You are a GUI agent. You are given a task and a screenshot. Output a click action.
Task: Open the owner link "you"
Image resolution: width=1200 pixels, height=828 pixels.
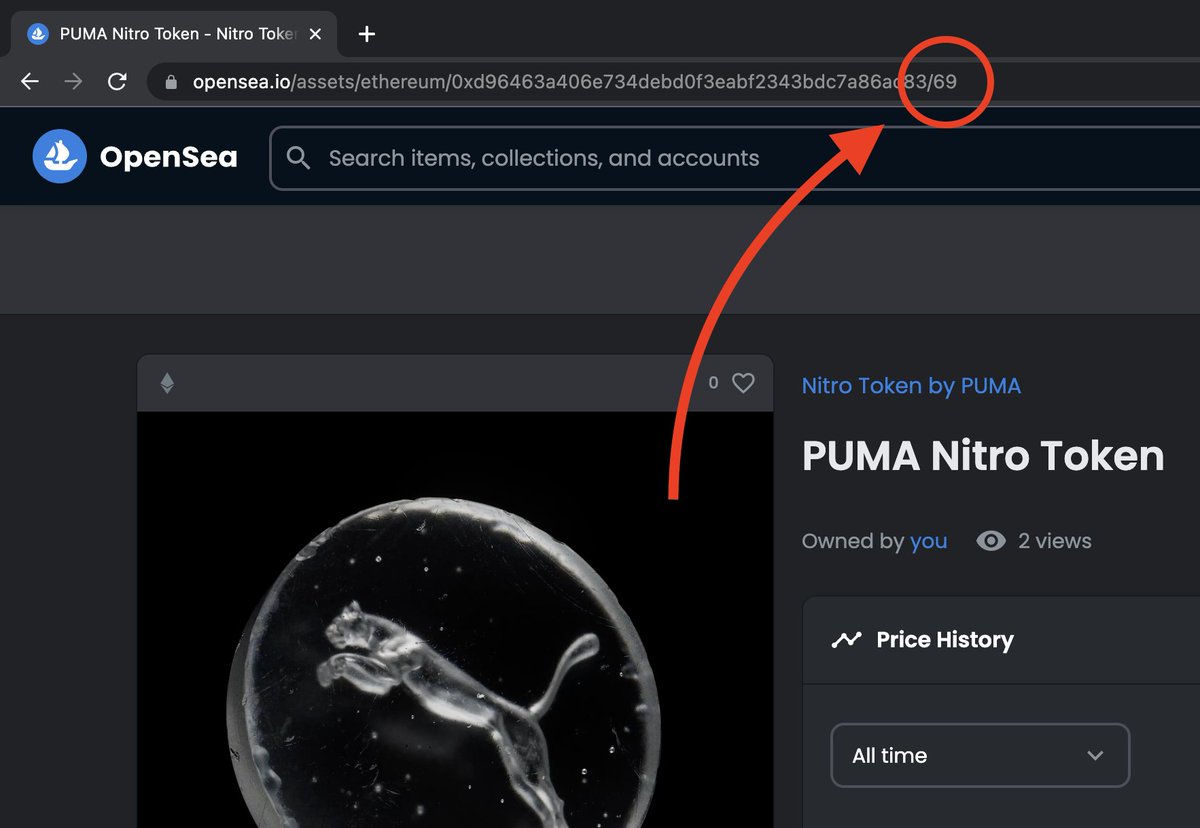[928, 541]
